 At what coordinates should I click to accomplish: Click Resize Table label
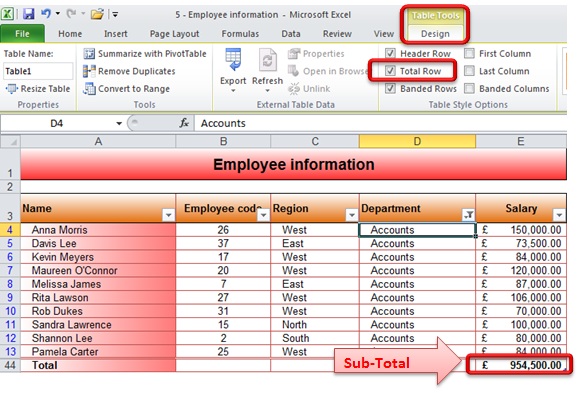45,89
